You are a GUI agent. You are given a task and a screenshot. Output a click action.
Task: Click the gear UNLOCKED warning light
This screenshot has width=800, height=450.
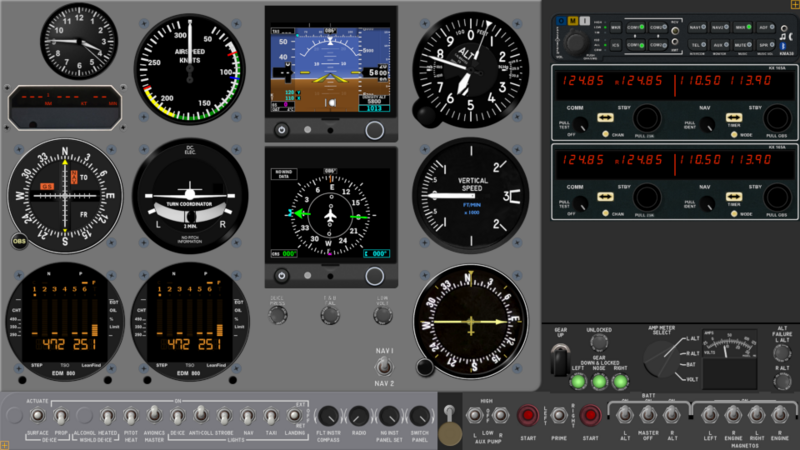(599, 343)
